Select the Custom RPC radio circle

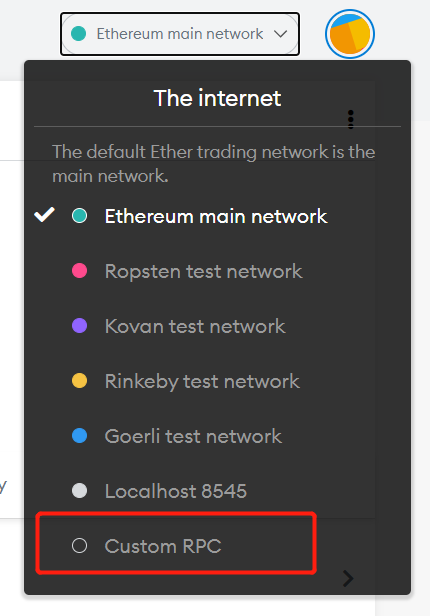[x=79, y=546]
